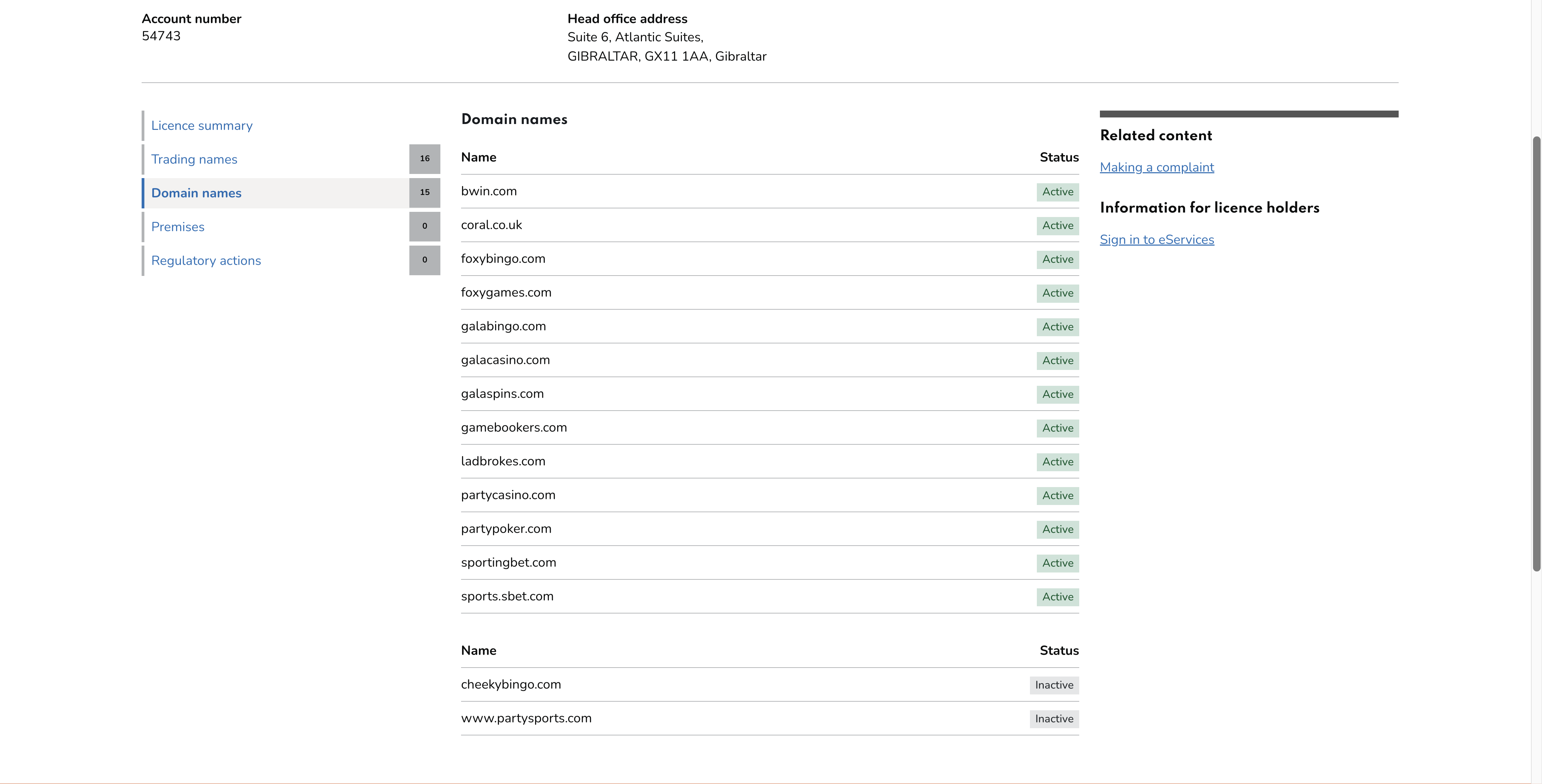Click the sportingbet.com entry
Image resolution: width=1542 pixels, height=784 pixels.
pos(508,563)
